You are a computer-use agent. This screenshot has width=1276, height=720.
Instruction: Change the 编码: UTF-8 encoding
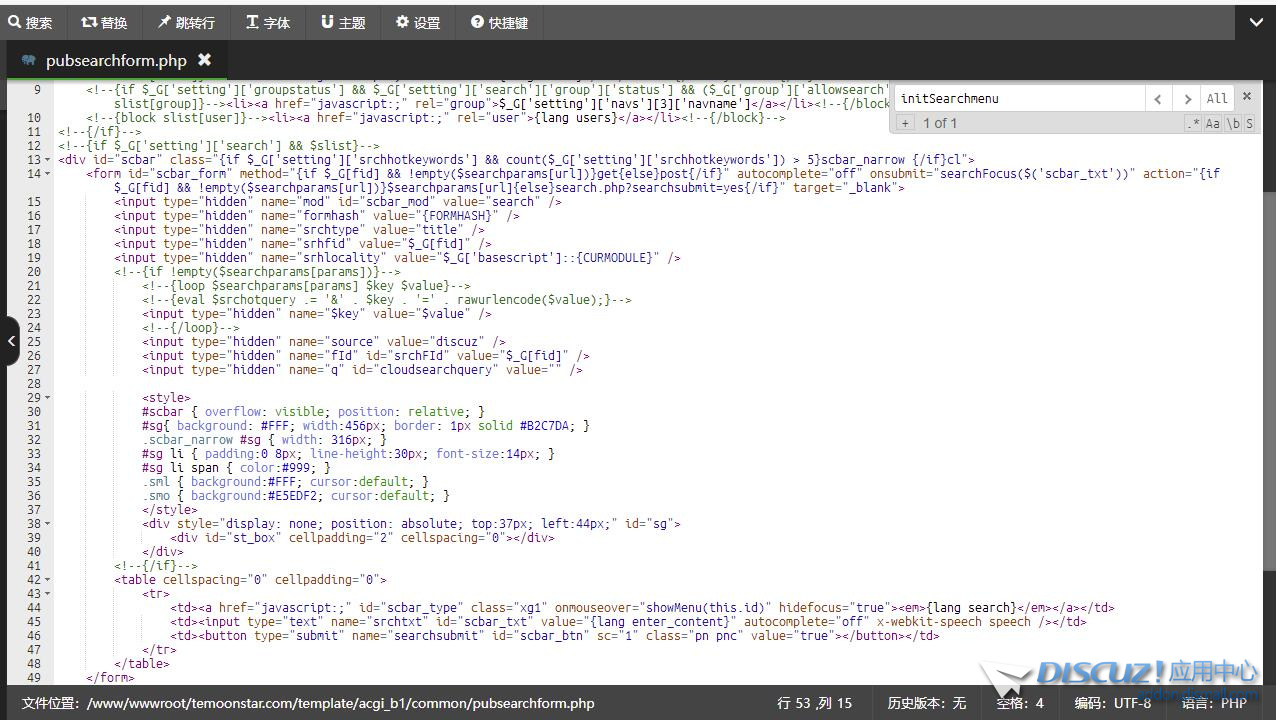tap(1112, 703)
